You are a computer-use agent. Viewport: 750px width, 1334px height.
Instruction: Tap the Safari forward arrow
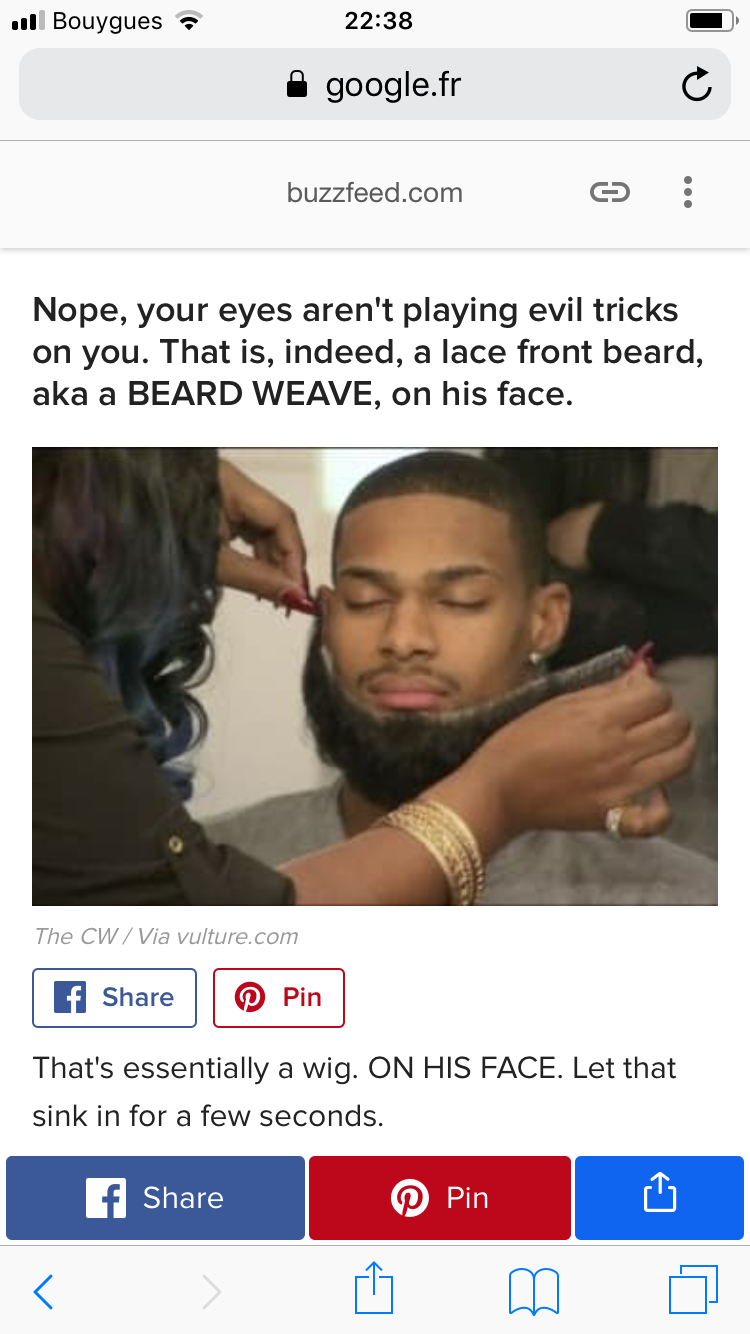211,1292
